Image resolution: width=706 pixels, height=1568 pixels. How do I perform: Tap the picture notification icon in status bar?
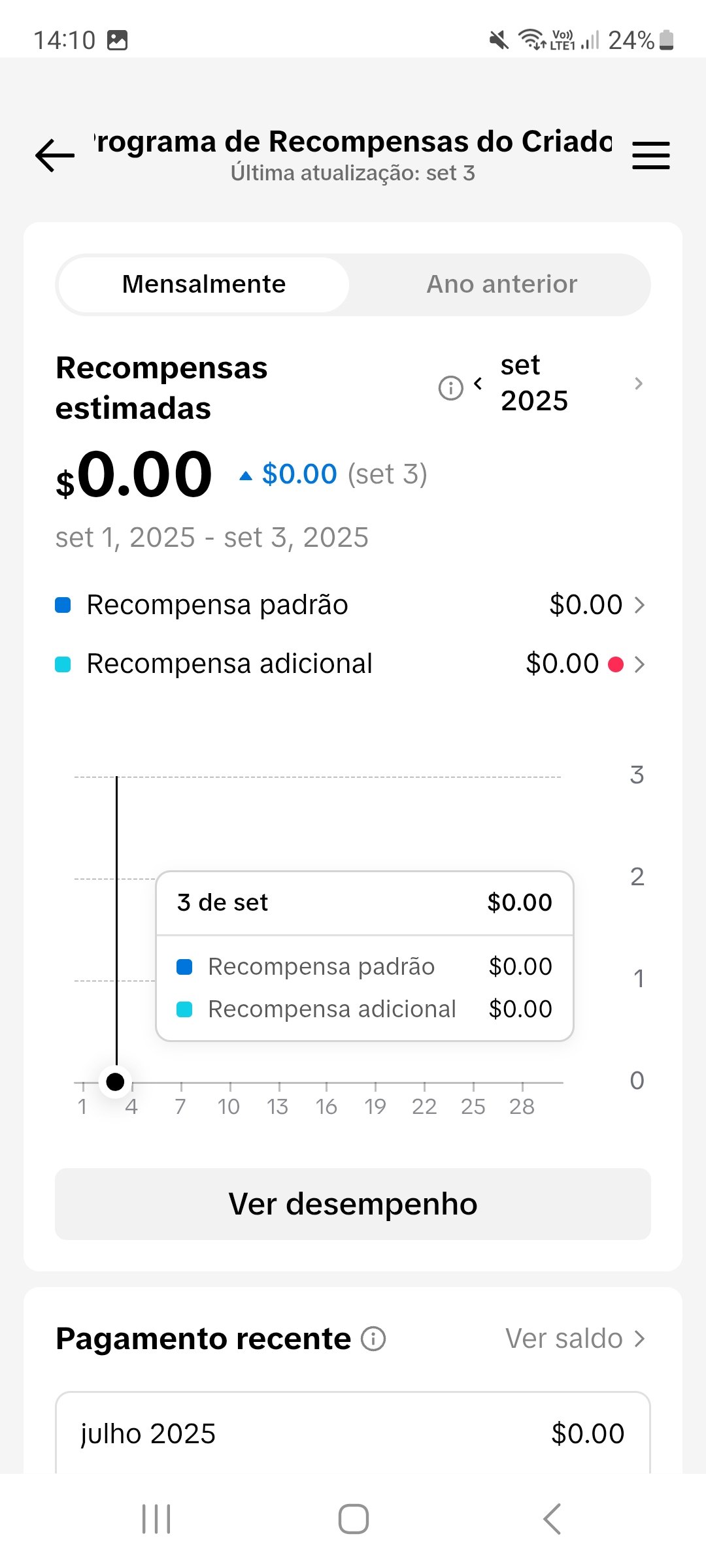117,41
